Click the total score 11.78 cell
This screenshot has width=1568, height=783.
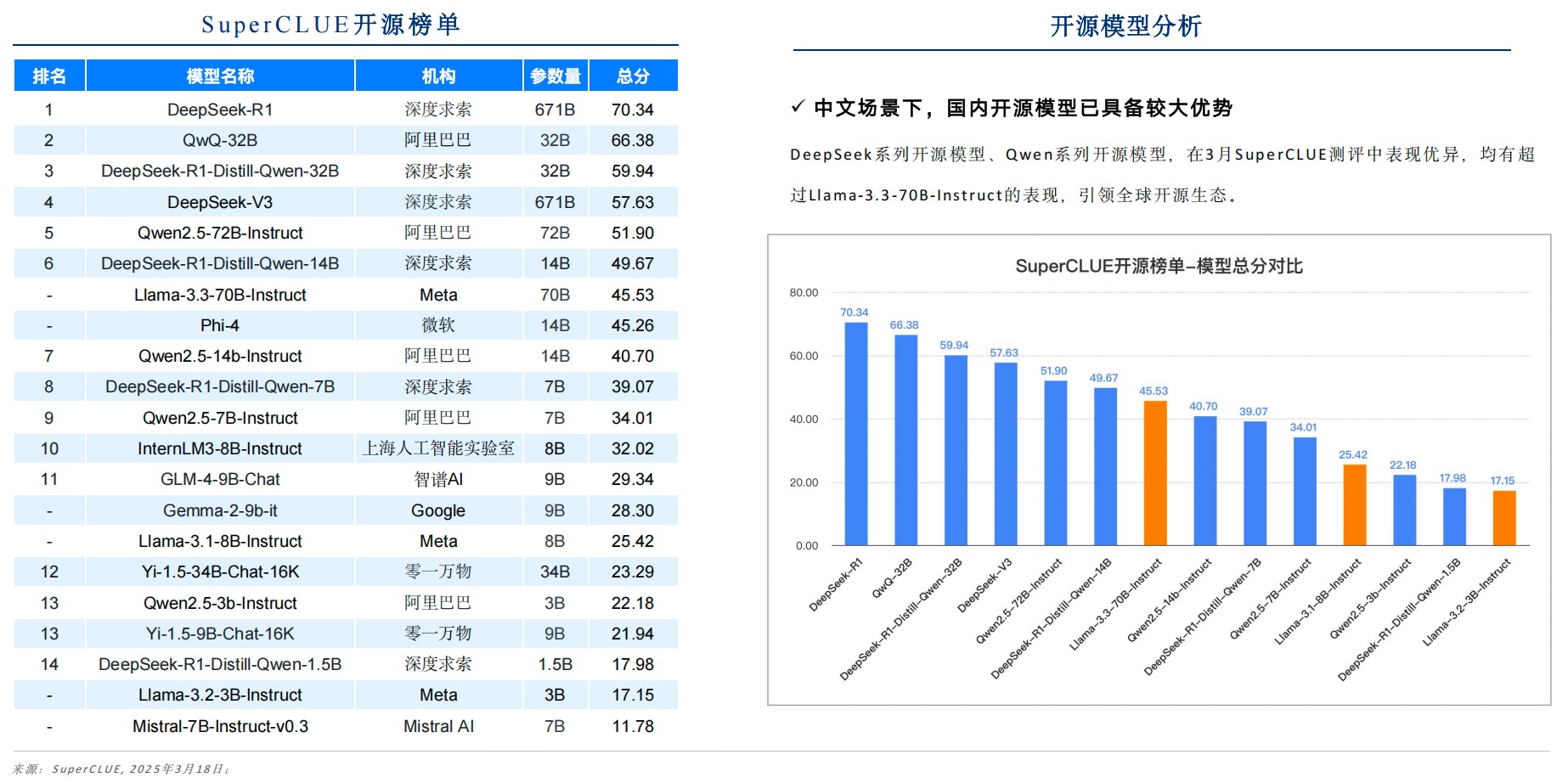point(633,726)
